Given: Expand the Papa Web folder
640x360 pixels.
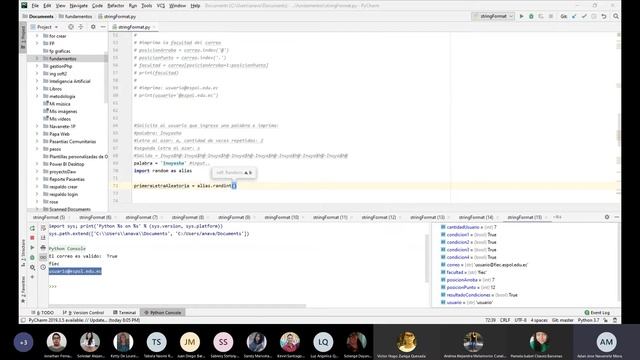Looking at the screenshot, I should [37, 134].
